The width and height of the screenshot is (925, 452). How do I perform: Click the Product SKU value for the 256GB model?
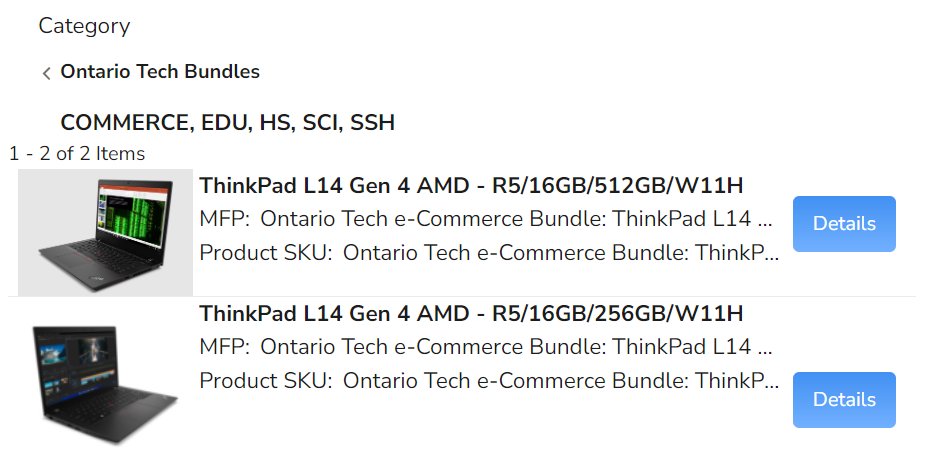[561, 380]
